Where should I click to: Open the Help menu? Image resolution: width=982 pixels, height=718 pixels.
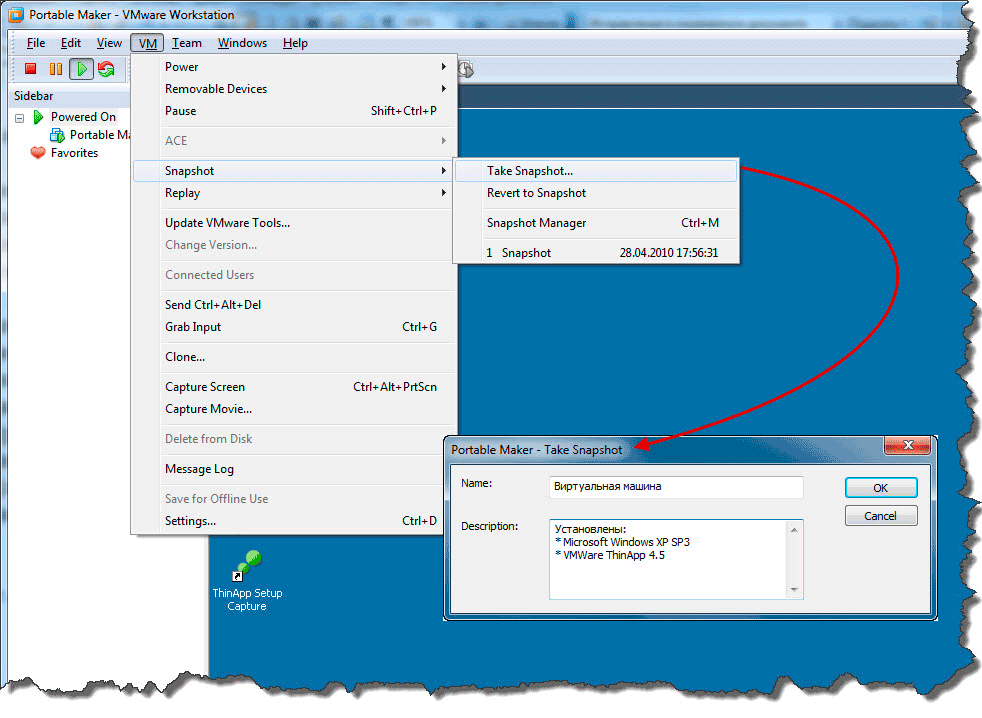[x=295, y=43]
